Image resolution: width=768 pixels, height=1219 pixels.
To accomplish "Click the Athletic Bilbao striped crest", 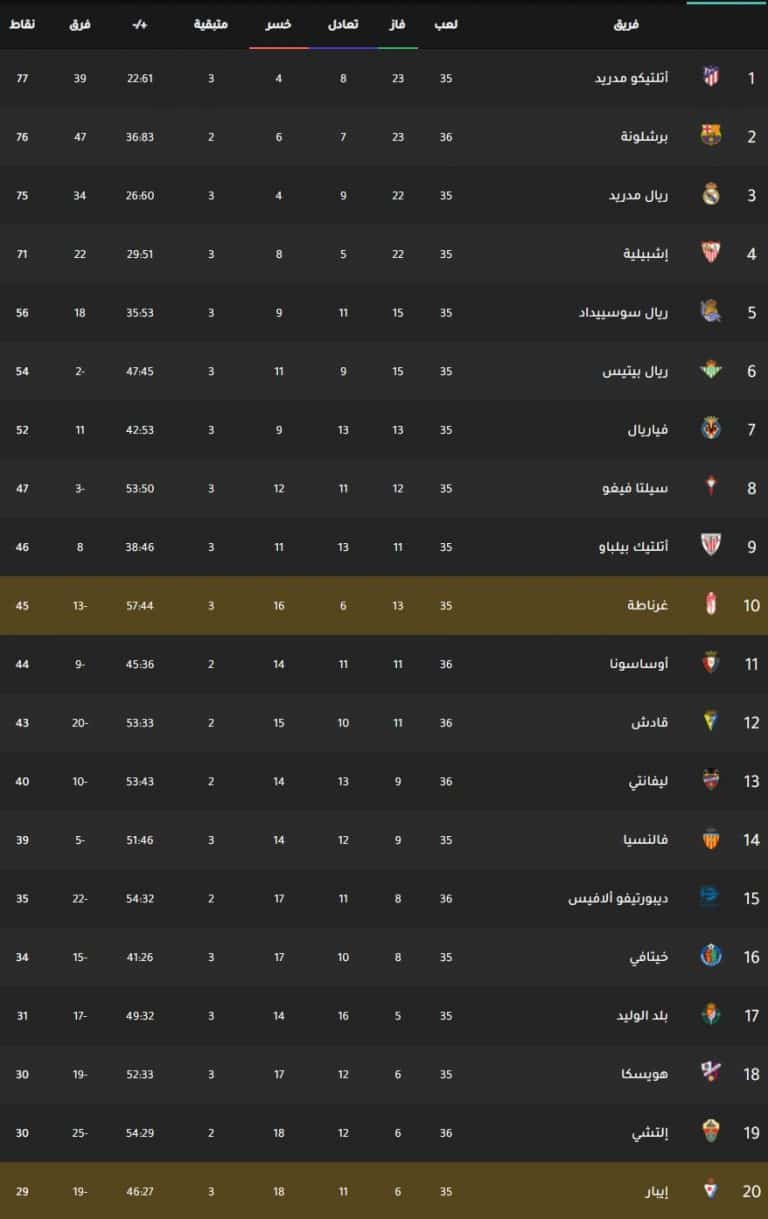I will point(711,546).
